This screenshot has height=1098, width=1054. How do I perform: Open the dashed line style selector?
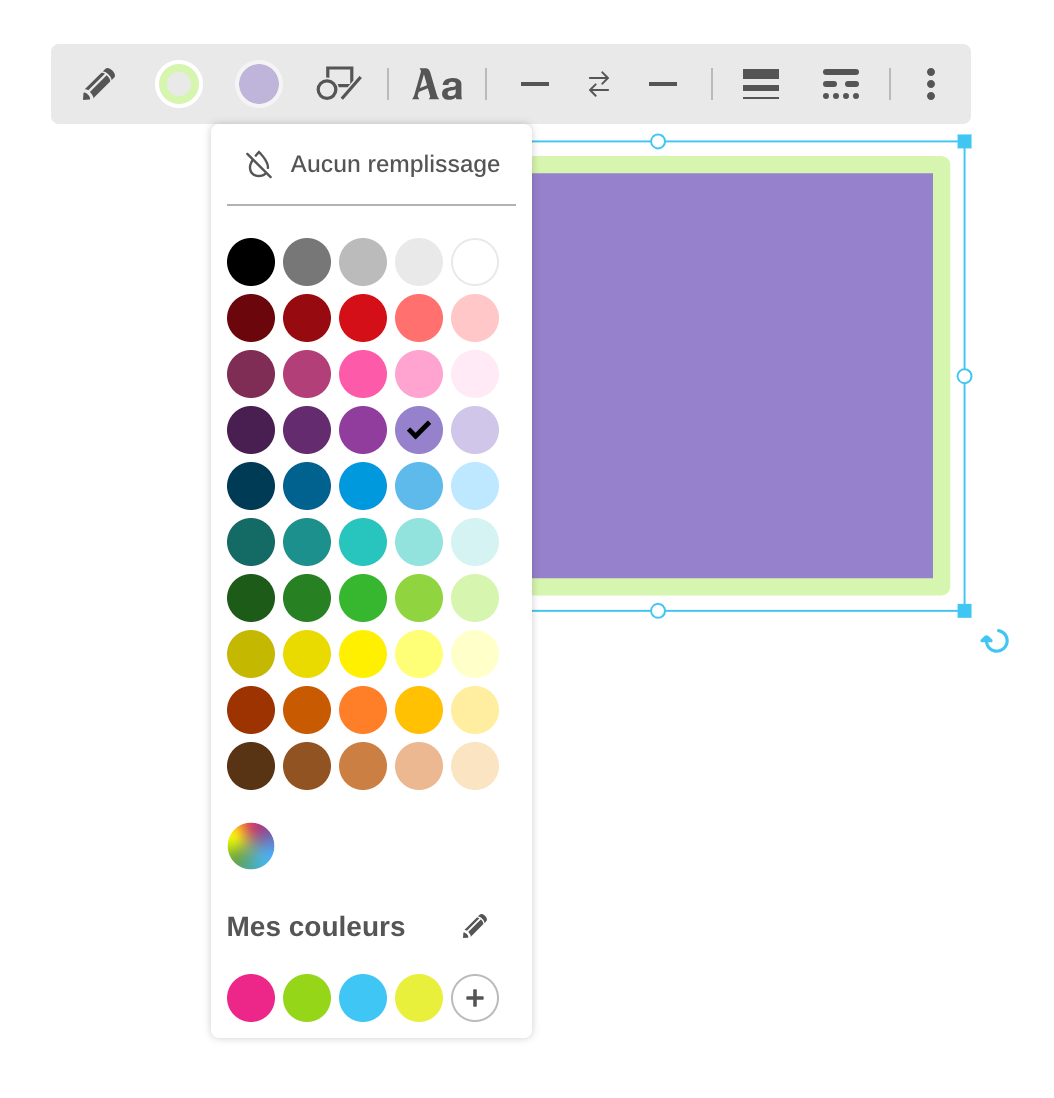coord(841,84)
